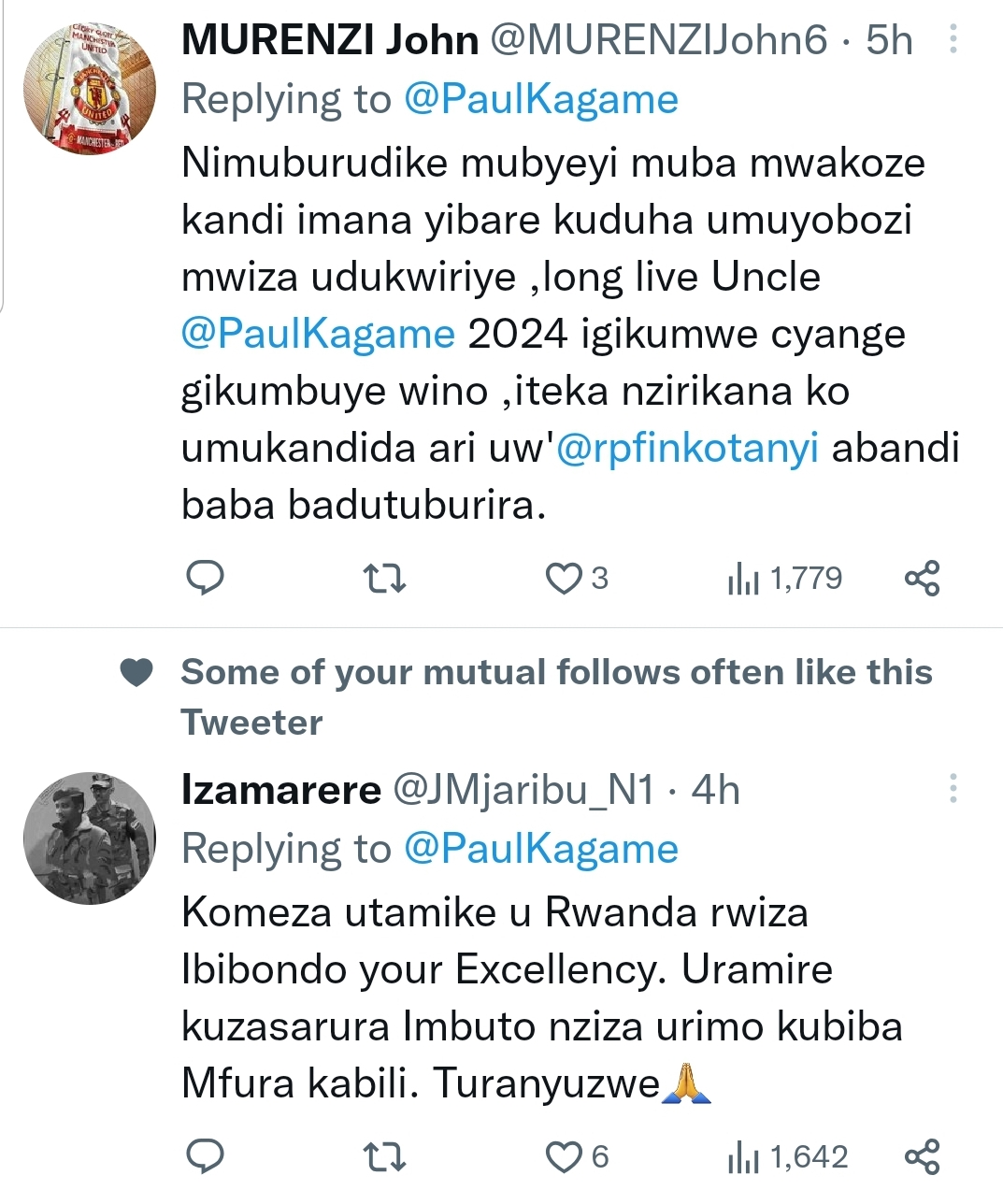Open more options for Izamarere's tweet
This screenshot has width=1003, height=1204.
coord(953,789)
